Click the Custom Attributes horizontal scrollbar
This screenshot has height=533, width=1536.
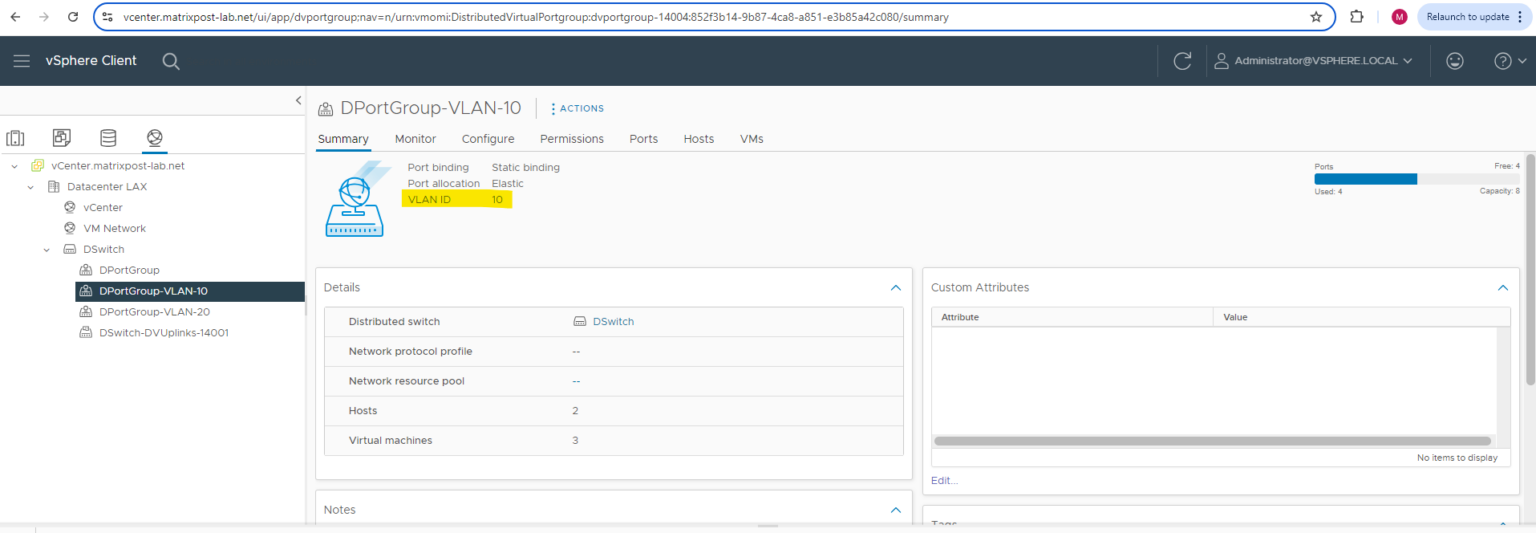[1211, 440]
